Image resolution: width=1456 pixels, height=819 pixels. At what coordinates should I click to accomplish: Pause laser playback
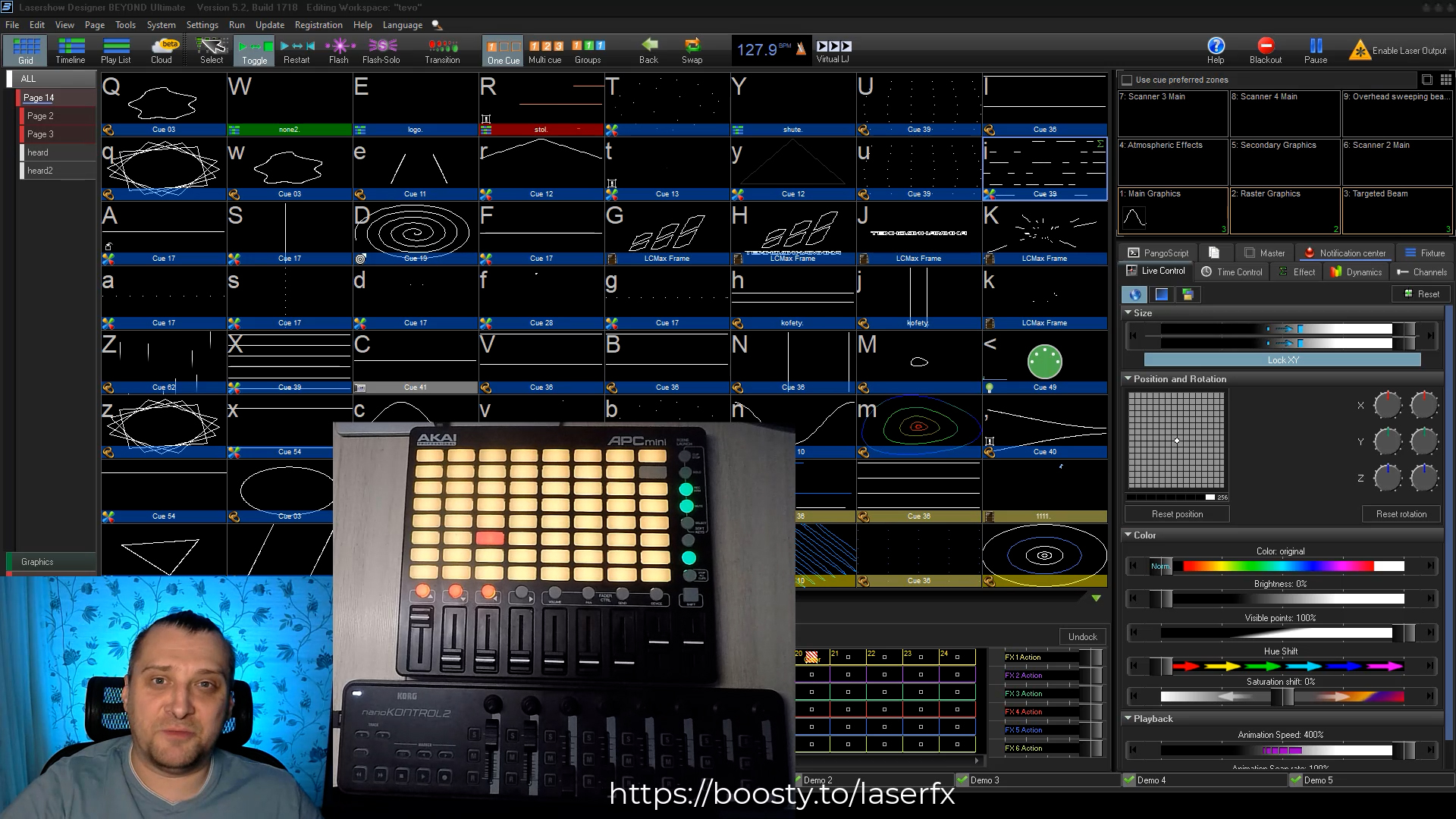coord(1316,51)
